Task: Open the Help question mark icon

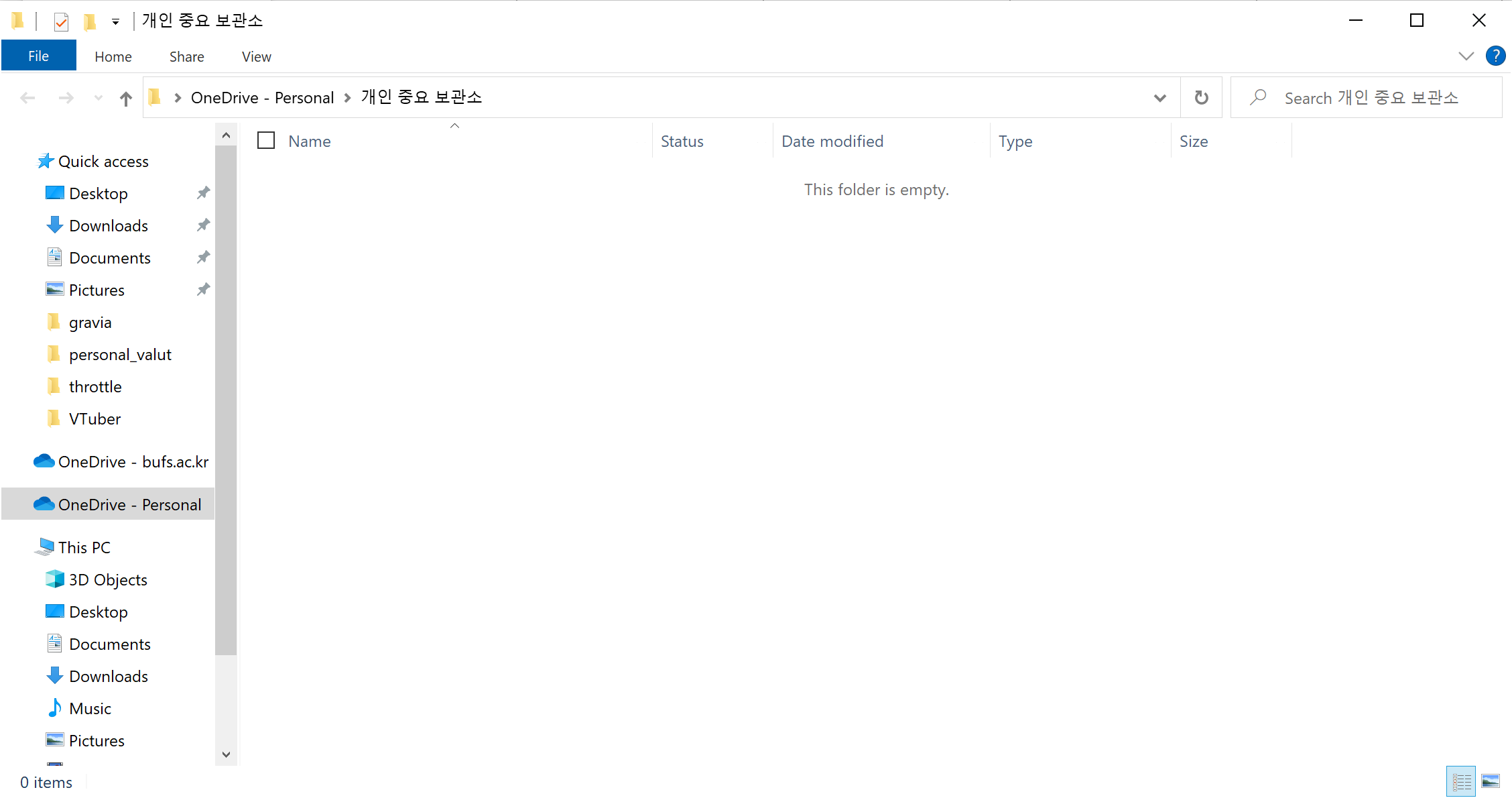Action: tap(1495, 56)
